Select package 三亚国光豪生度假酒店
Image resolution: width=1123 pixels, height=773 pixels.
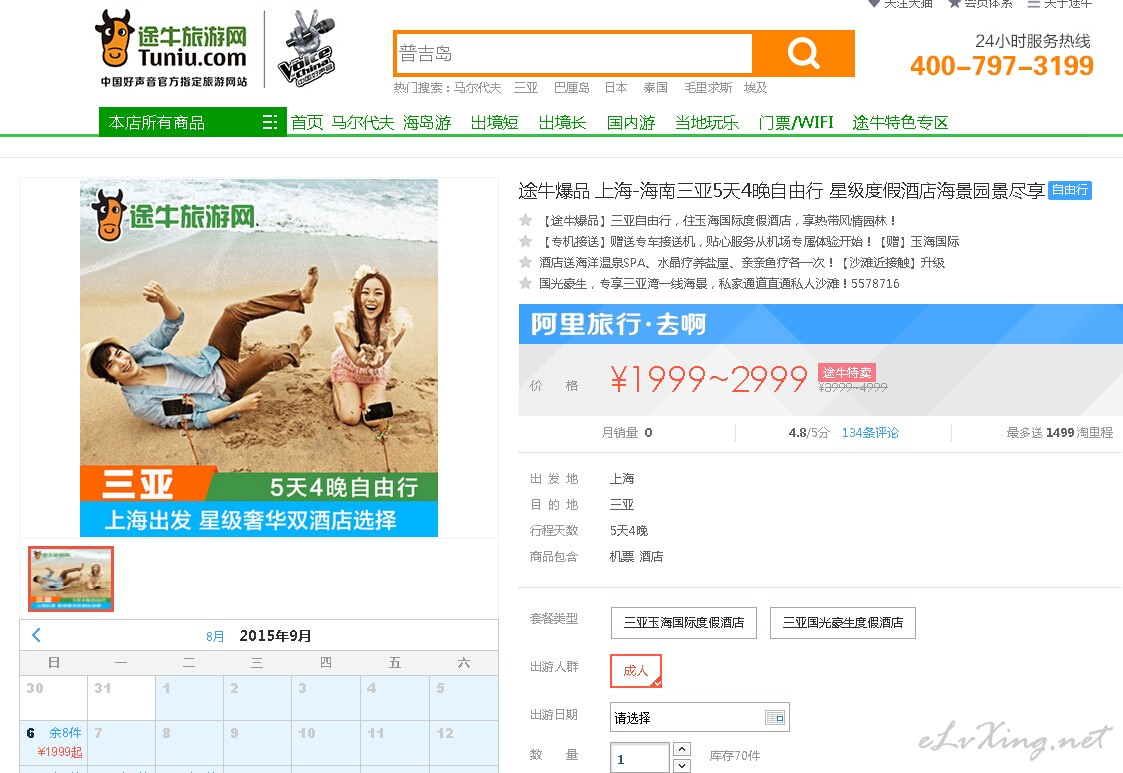[x=843, y=623]
